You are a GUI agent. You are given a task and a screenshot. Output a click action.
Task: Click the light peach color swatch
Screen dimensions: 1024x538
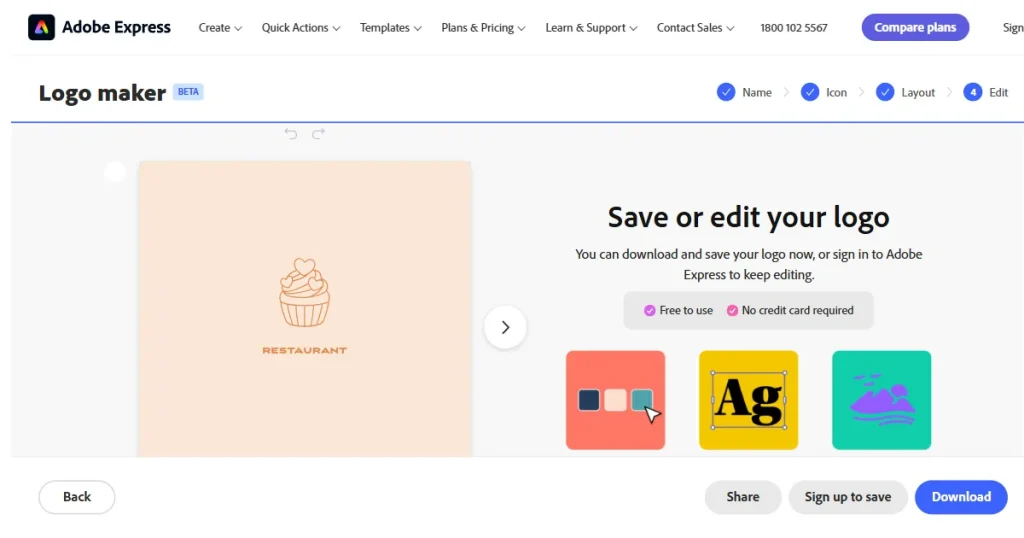click(615, 400)
